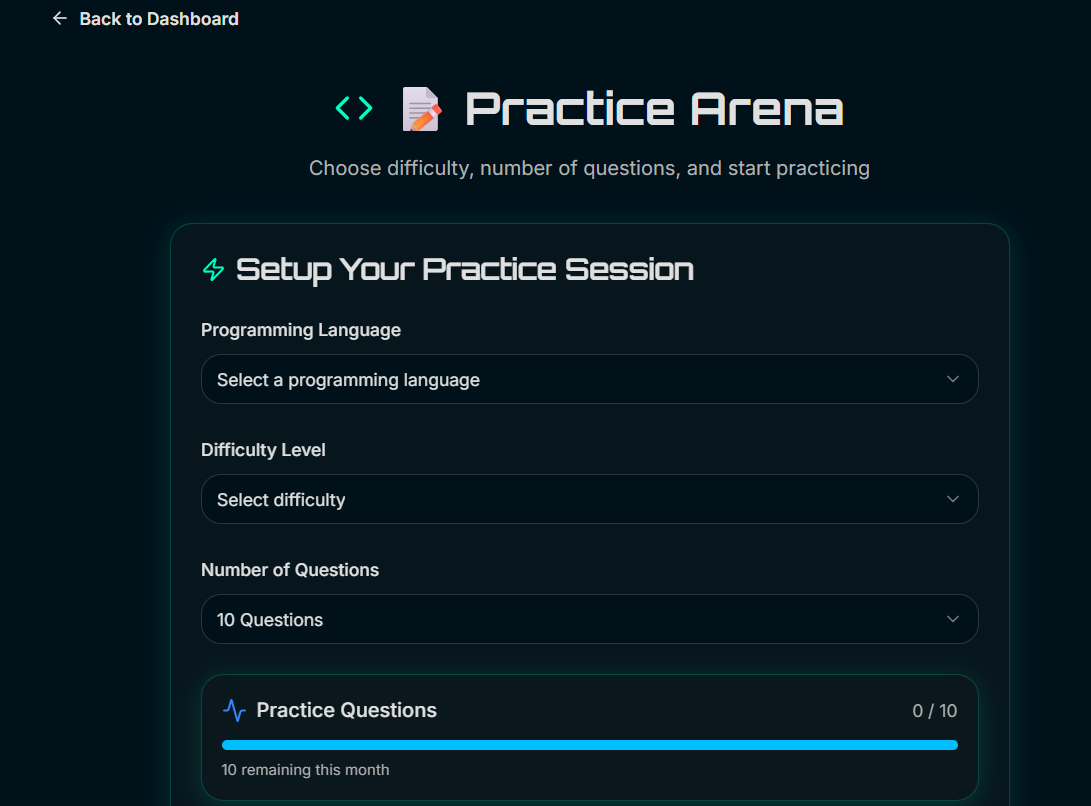Image resolution: width=1091 pixels, height=806 pixels.
Task: Click the difficulty dropdown chevron arrow
Action: coord(953,499)
